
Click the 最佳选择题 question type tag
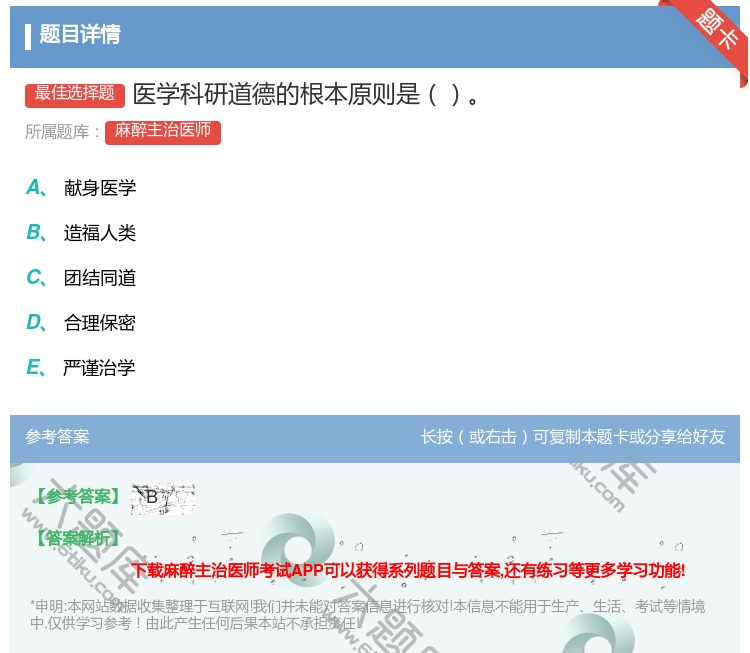[x=75, y=94]
